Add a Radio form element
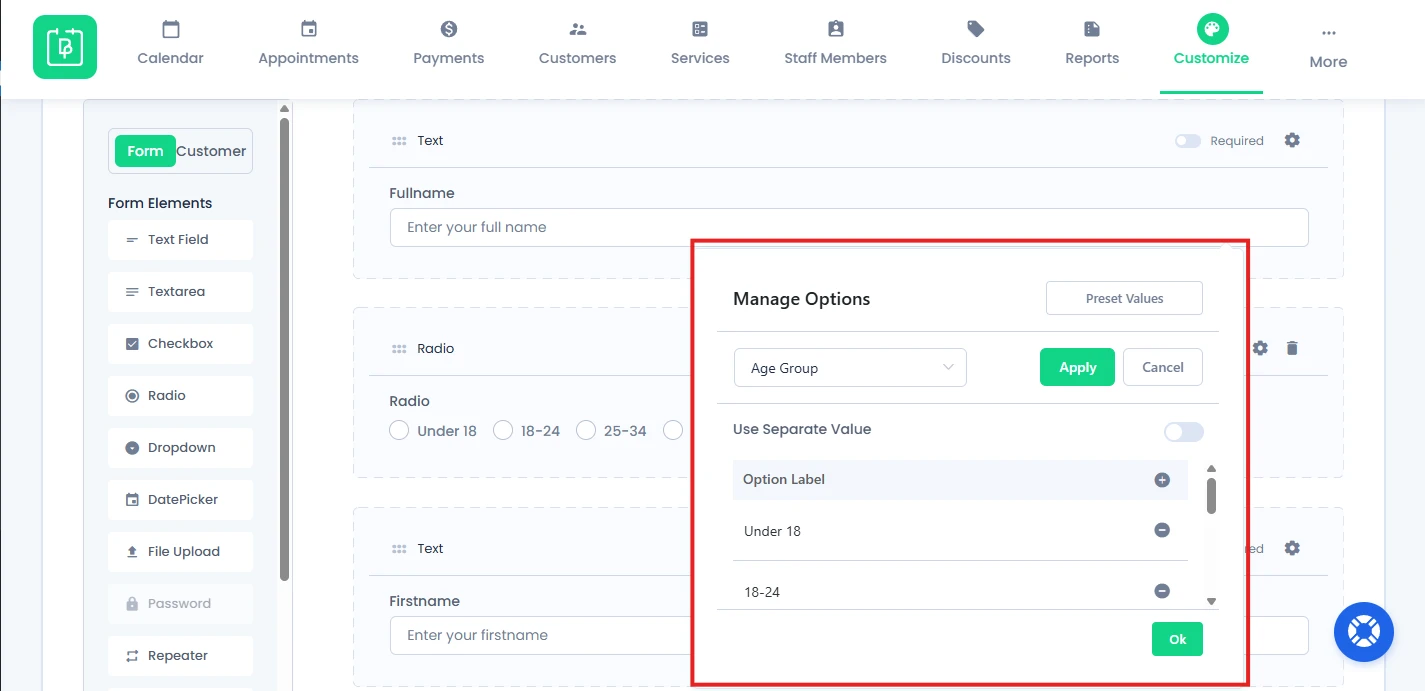The height and width of the screenshot is (691, 1425). (180, 396)
